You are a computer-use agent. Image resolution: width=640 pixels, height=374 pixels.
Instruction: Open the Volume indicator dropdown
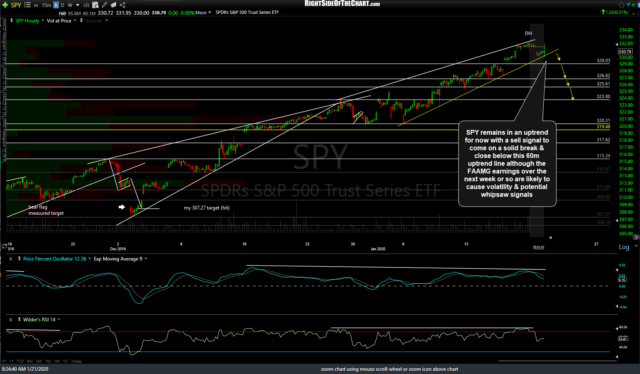107,20
